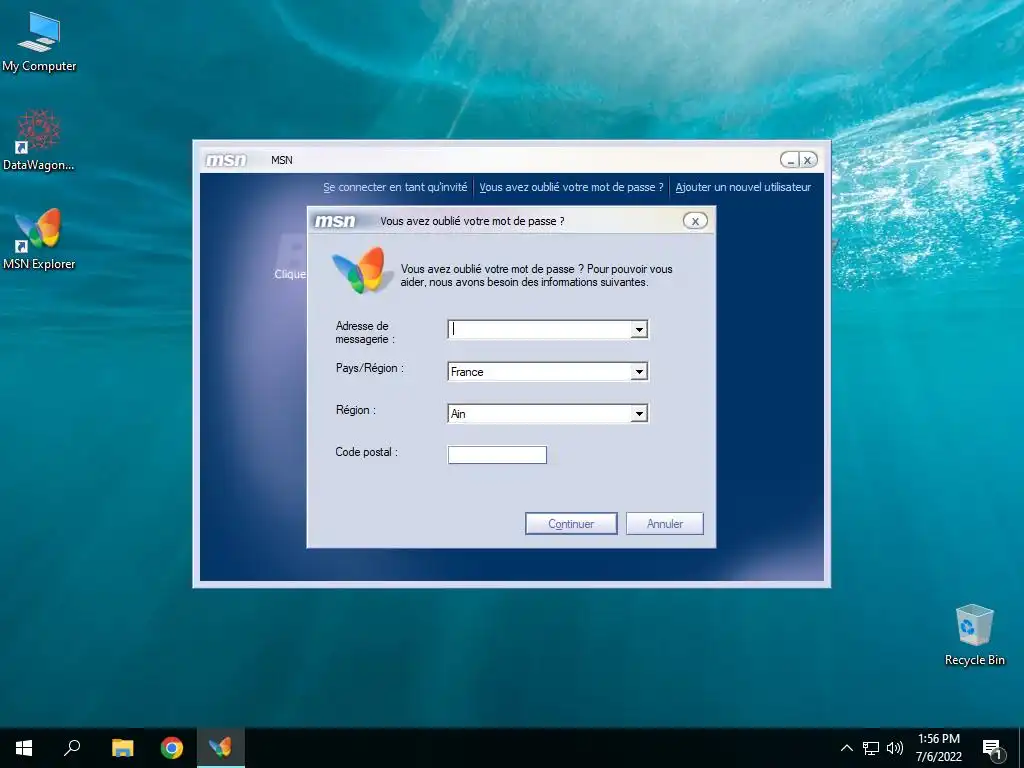Expand the Pays/Région dropdown arrow
The image size is (1024, 768).
pyautogui.click(x=639, y=372)
